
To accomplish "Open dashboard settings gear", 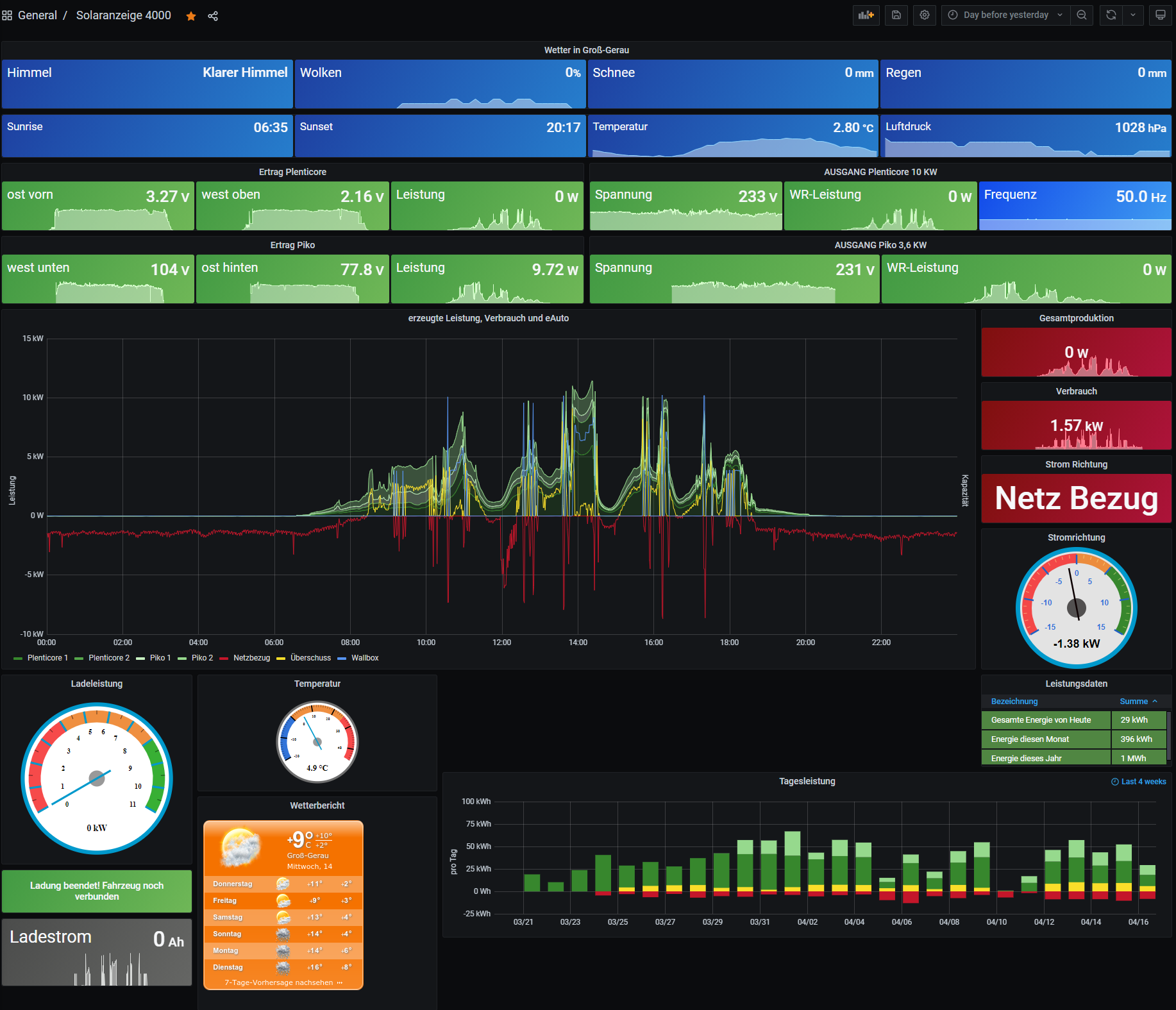I will 924,15.
